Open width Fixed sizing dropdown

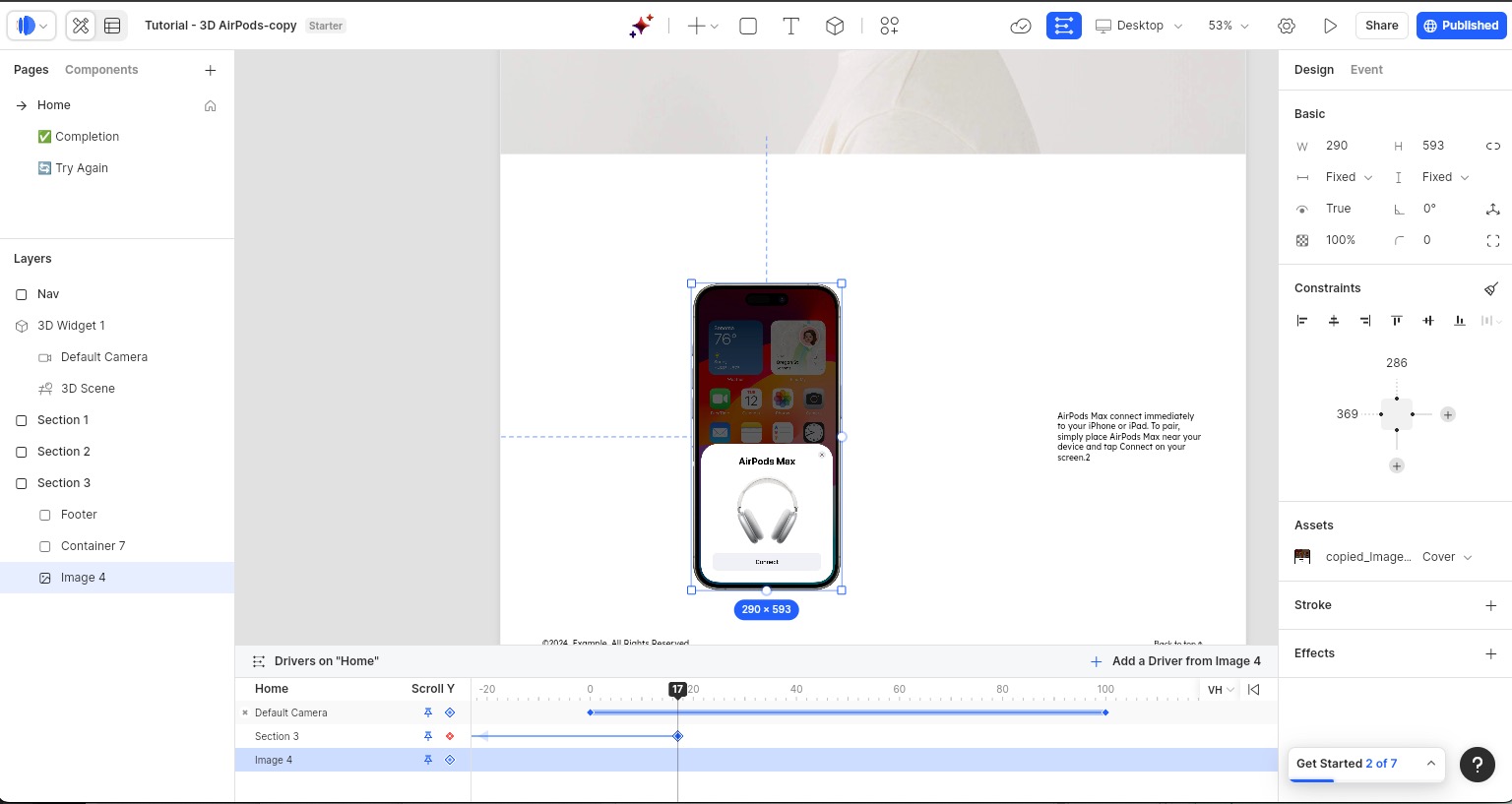(1349, 177)
